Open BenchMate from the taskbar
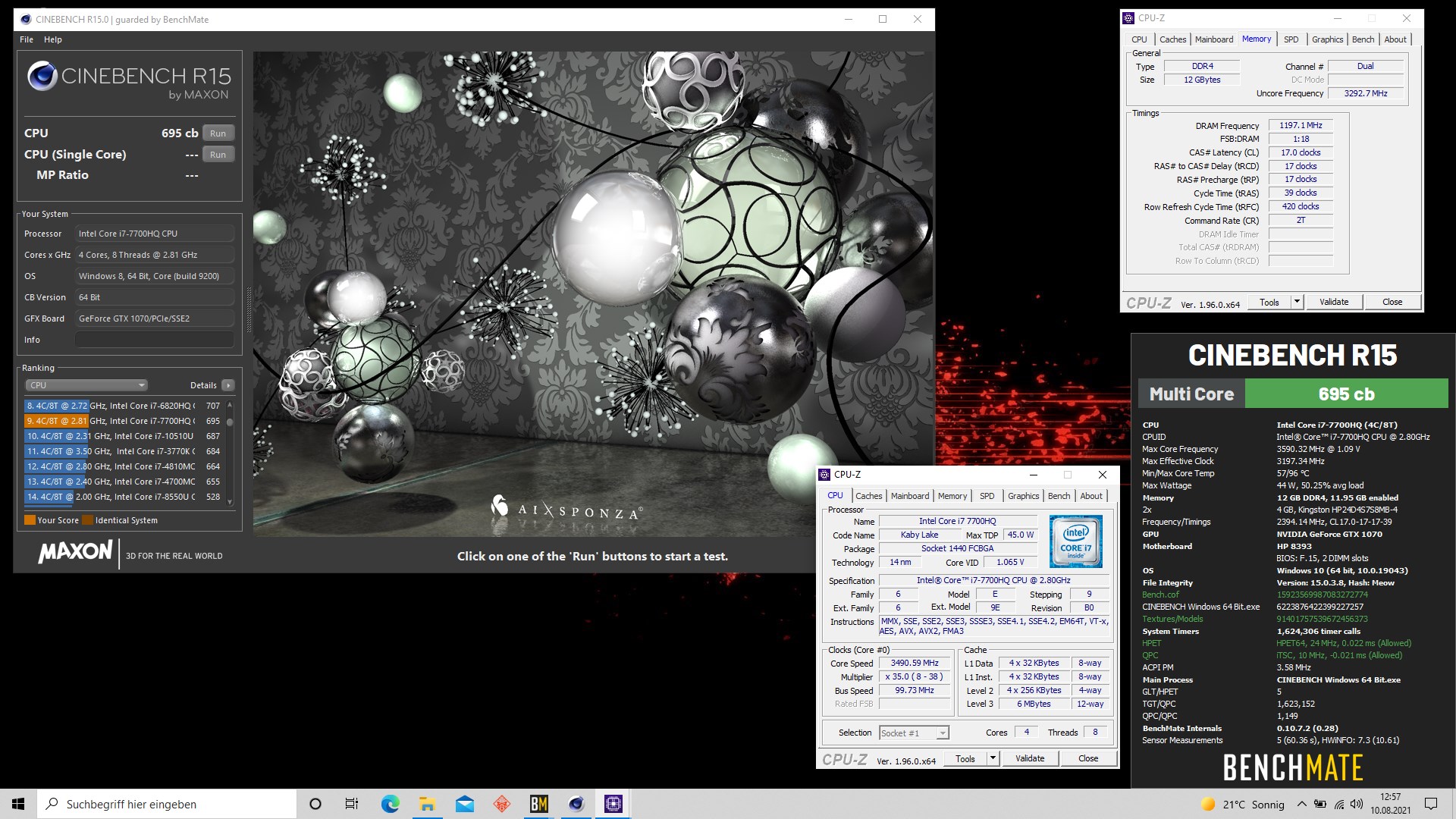 click(538, 804)
